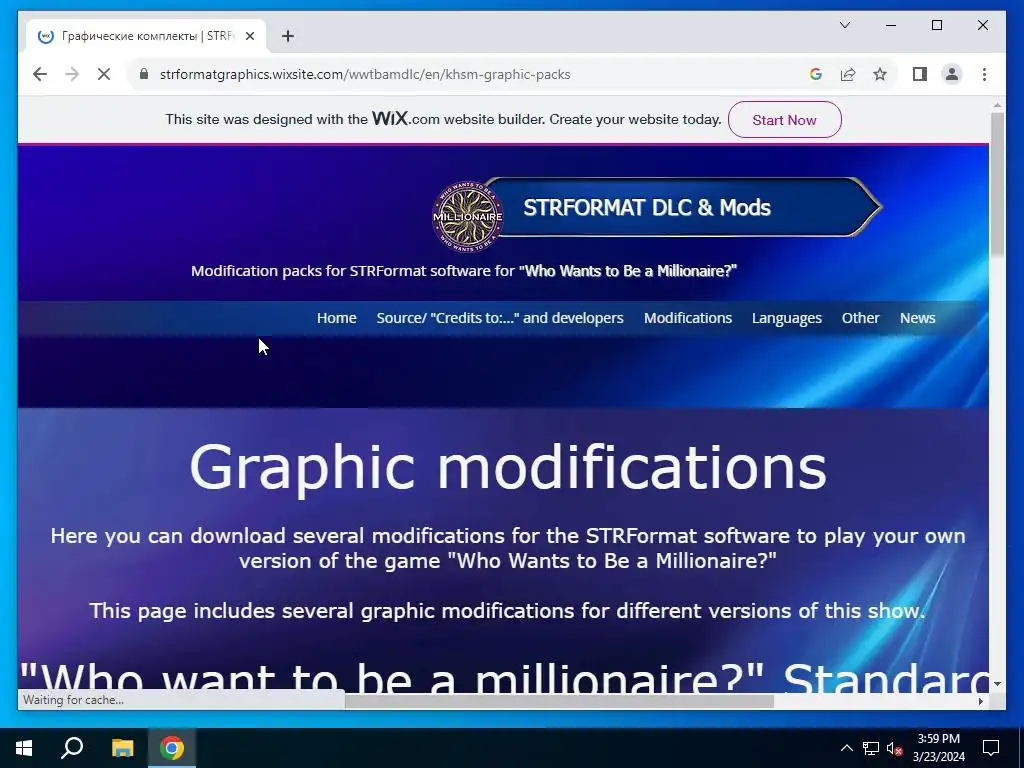Click the horizontal scroll-right arrow

981,701
